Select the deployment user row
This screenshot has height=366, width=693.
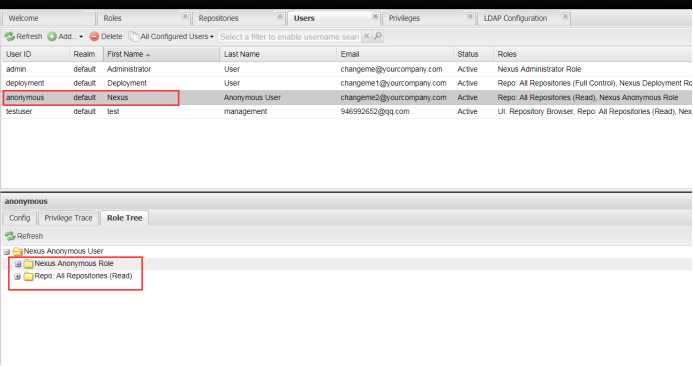tap(346, 83)
